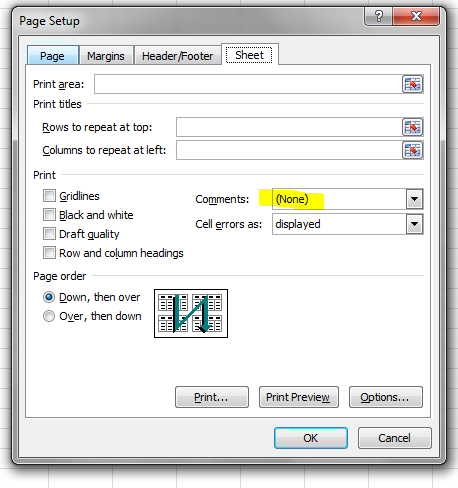Click the Print area range selector icon
458x488 pixels.
(413, 84)
